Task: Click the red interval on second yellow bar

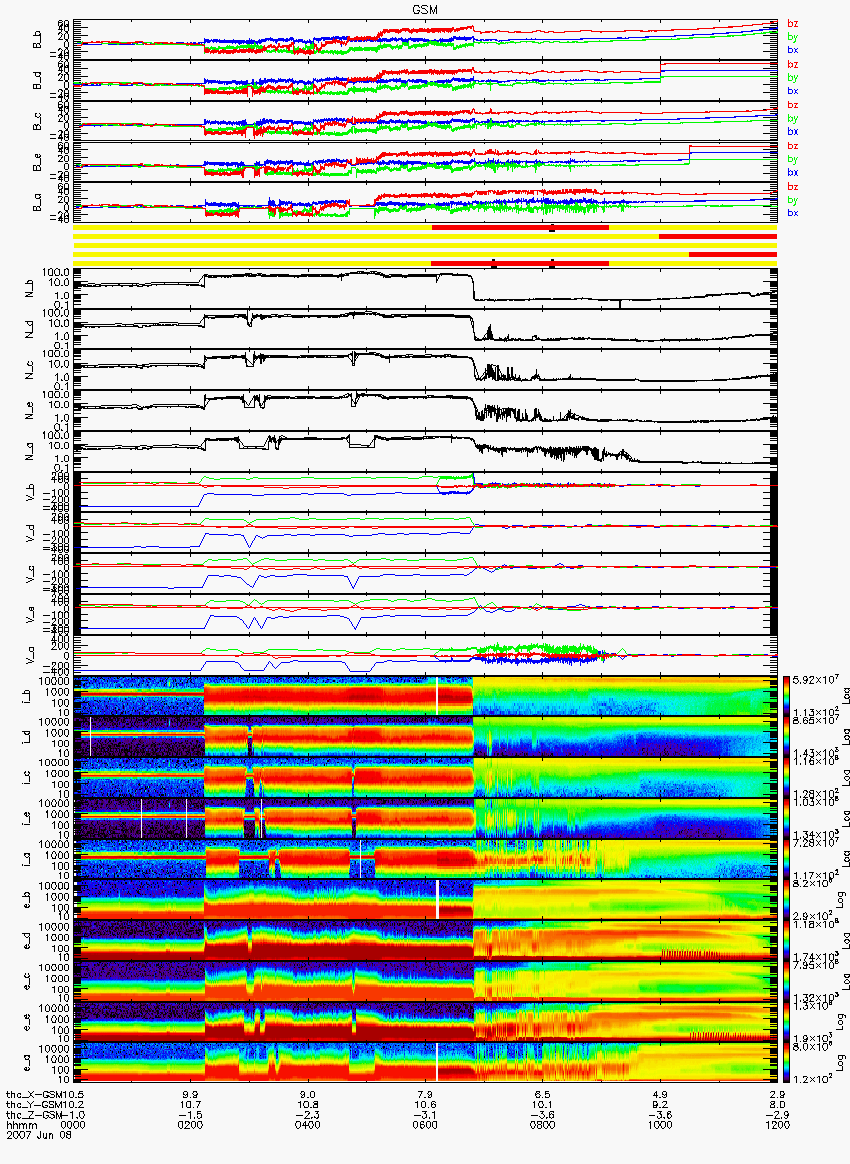Action: pyautogui.click(x=718, y=236)
